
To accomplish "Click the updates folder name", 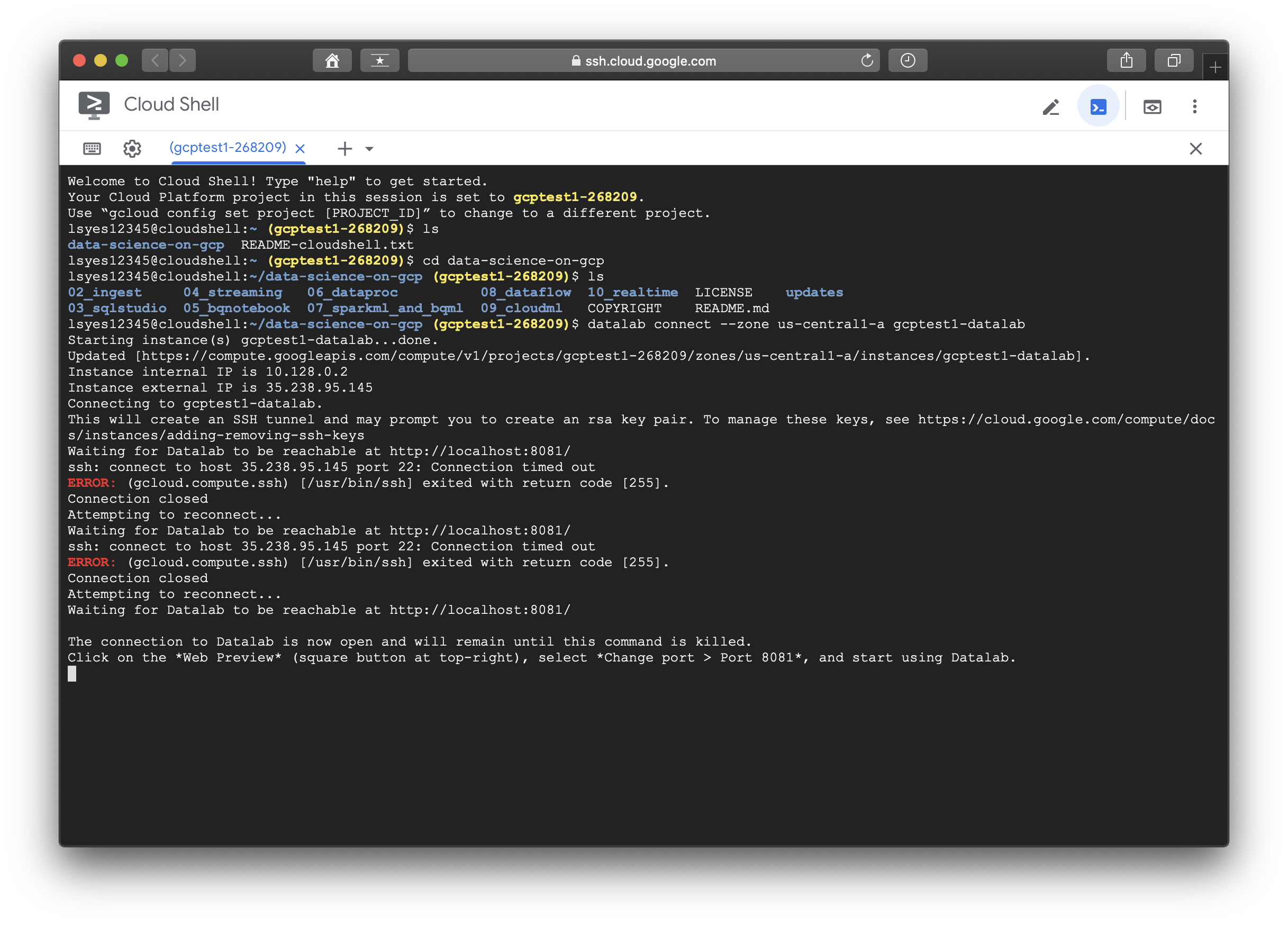I will point(814,293).
